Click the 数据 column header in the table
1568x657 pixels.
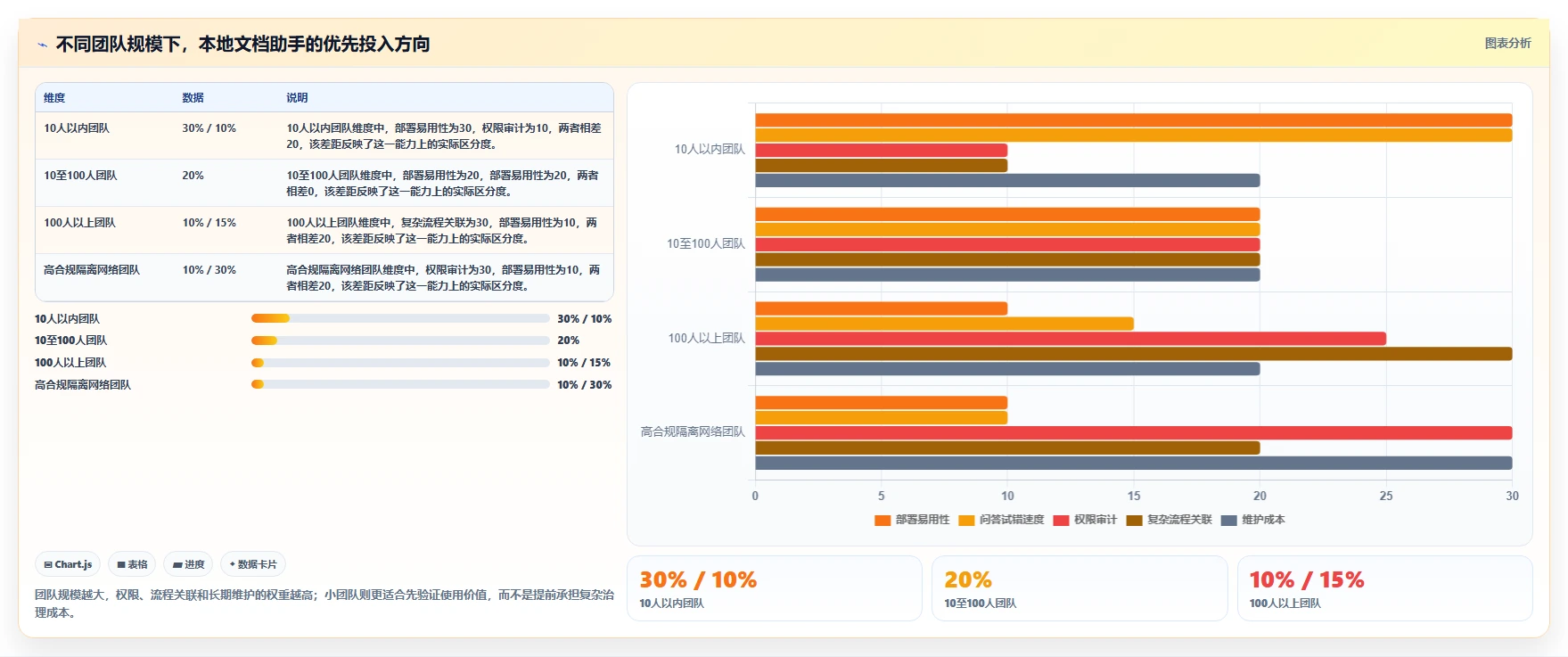[193, 98]
